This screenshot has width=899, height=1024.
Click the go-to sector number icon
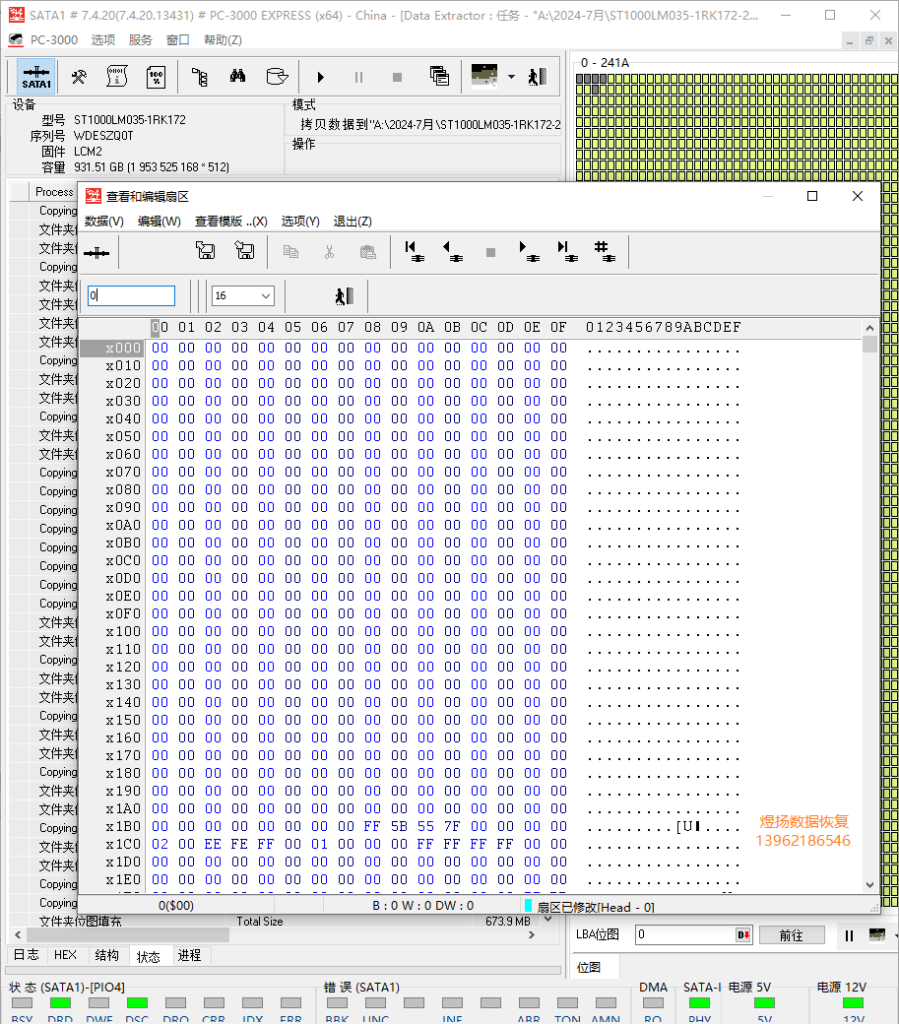point(605,251)
